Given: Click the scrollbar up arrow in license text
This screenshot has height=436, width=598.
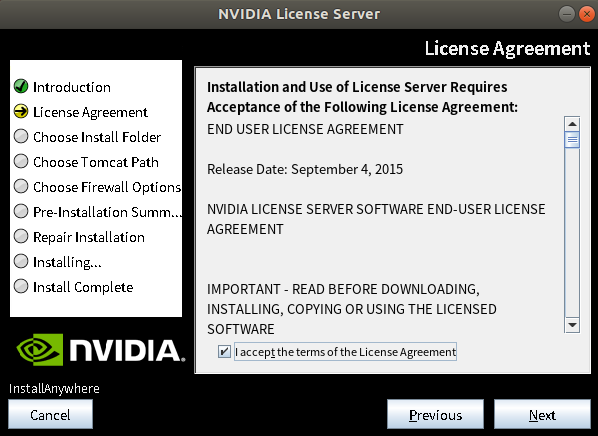Looking at the screenshot, I should (x=572, y=124).
